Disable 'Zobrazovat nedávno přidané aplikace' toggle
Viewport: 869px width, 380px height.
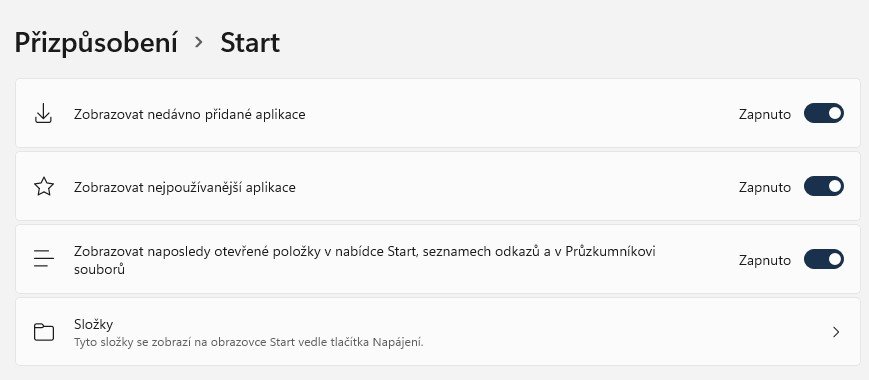[824, 114]
